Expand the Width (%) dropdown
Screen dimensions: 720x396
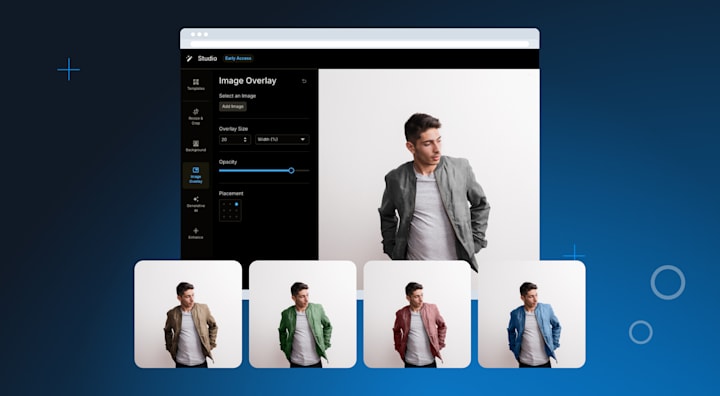click(282, 139)
